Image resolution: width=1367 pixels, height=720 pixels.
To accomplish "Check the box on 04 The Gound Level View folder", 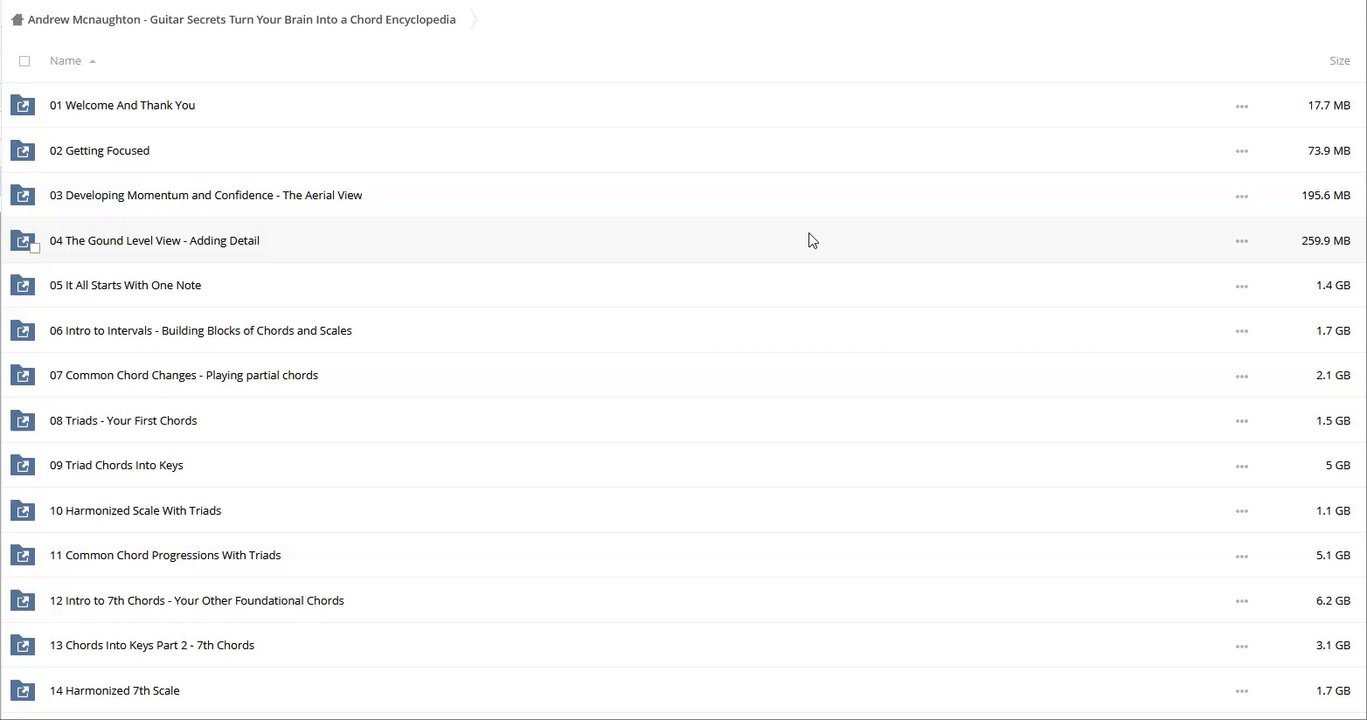I will (x=35, y=248).
